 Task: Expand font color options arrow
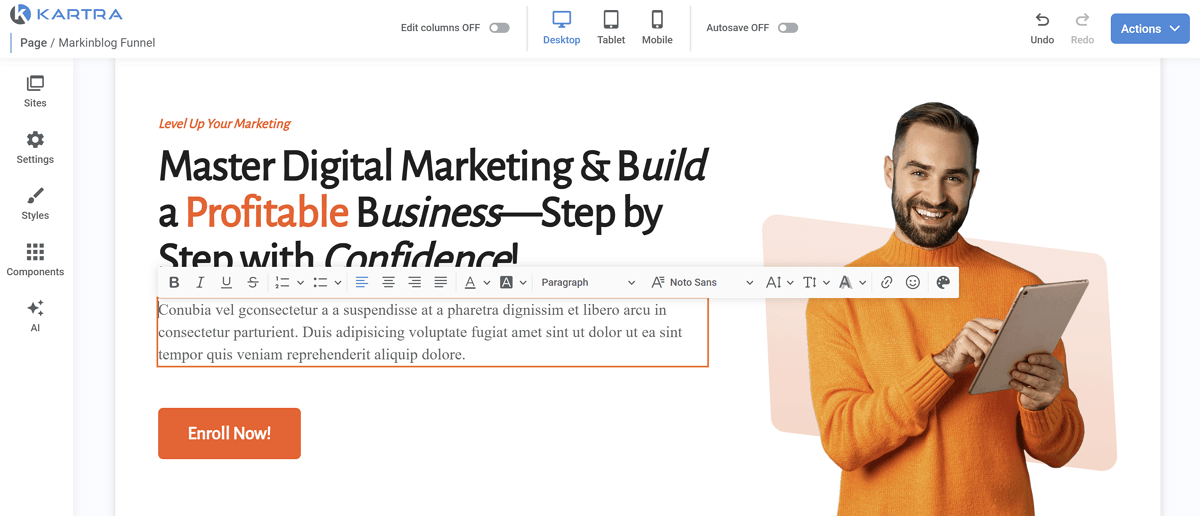click(x=487, y=283)
